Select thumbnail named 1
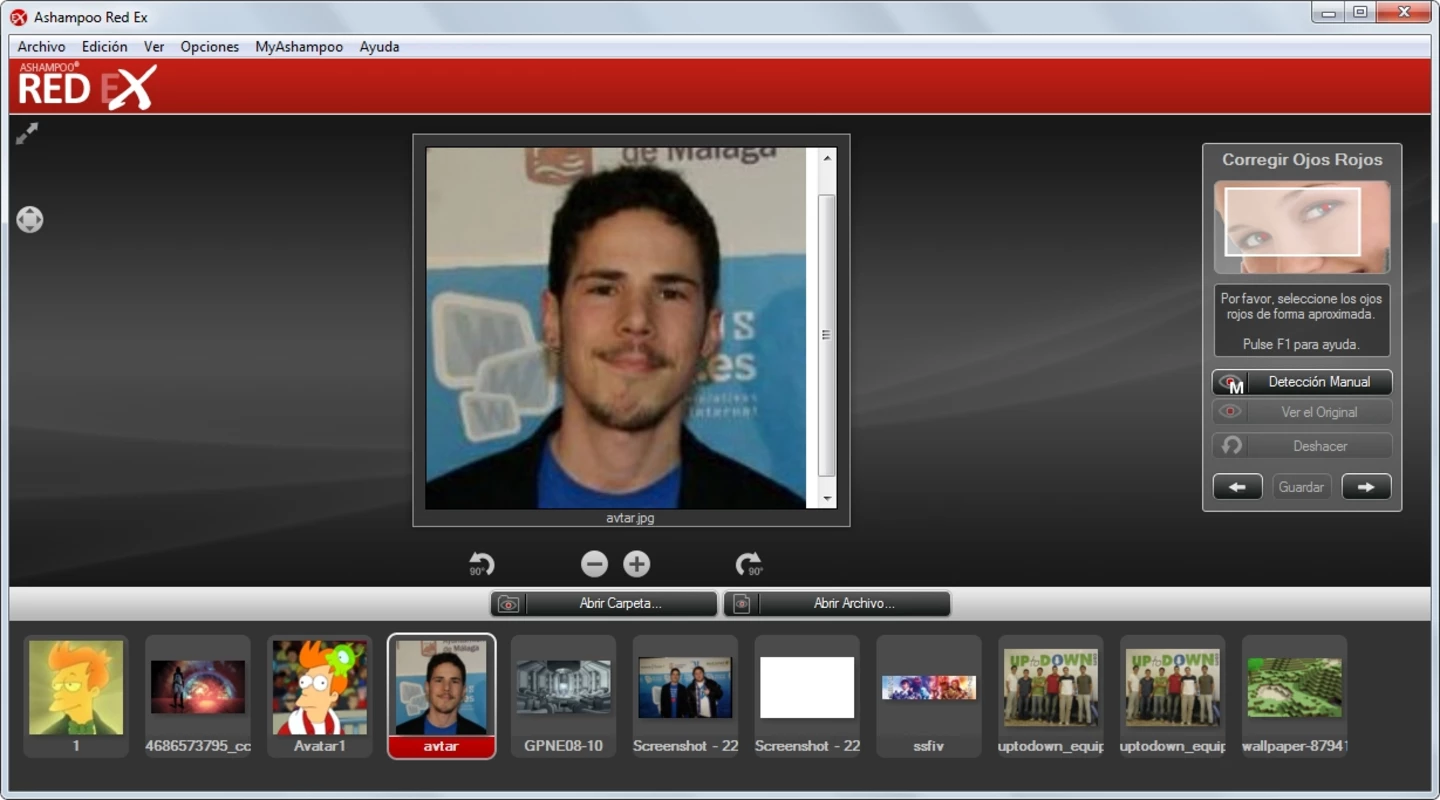1440x800 pixels. click(x=76, y=696)
